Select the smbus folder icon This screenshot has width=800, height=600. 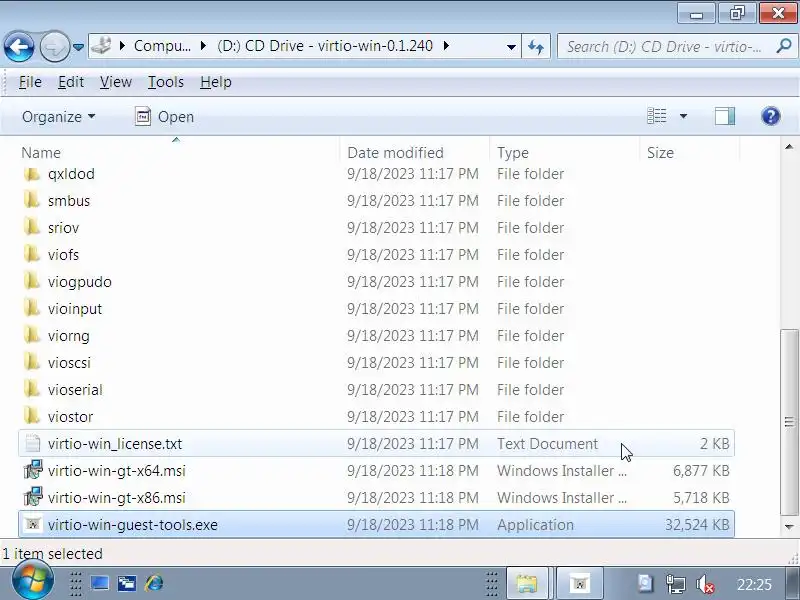tap(32, 201)
